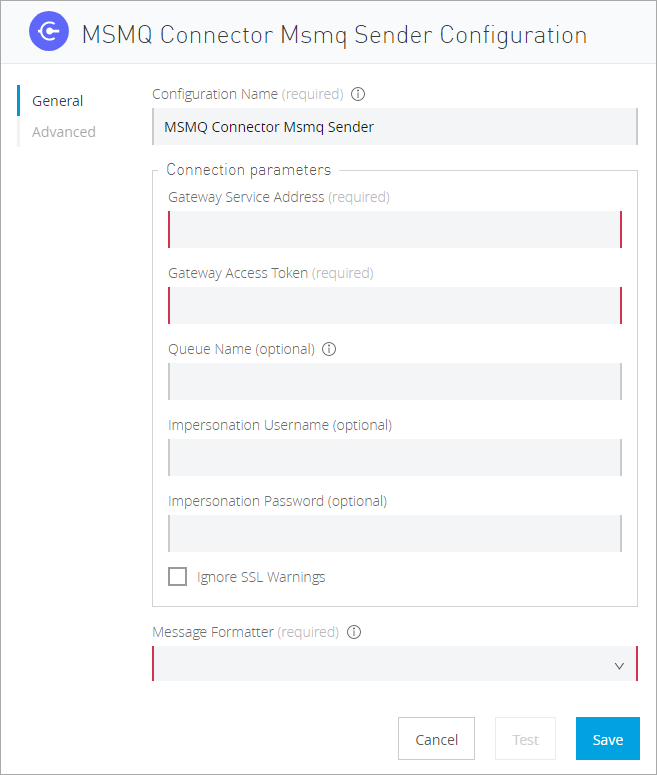Click the Impersonation Username field
657x775 pixels.
coord(394,458)
